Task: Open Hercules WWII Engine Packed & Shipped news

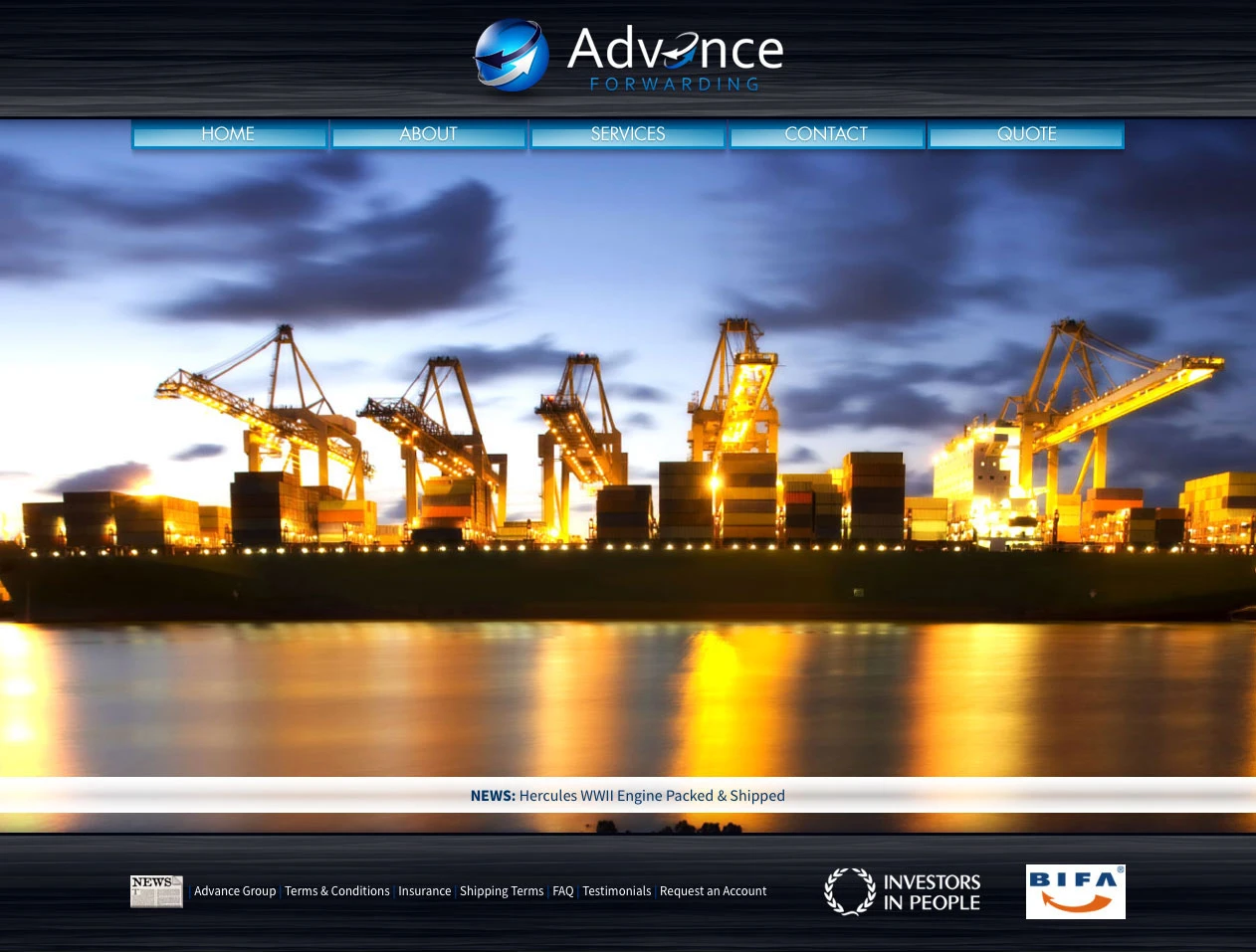Action: 652,796
